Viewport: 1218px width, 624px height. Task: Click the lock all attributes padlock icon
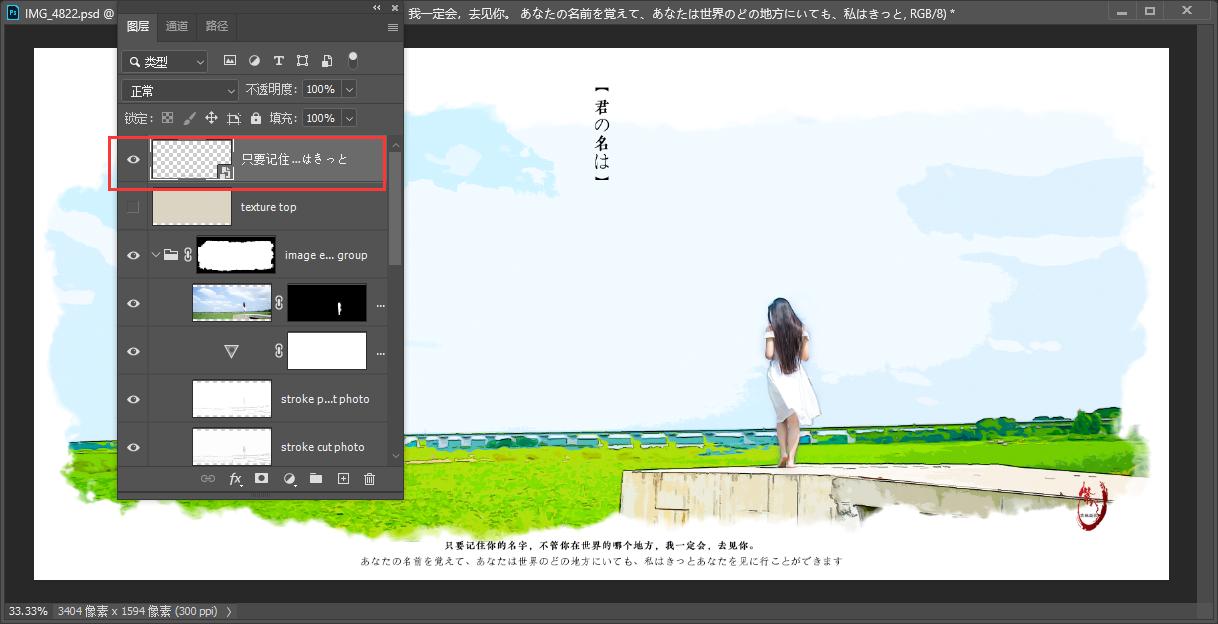click(256, 118)
